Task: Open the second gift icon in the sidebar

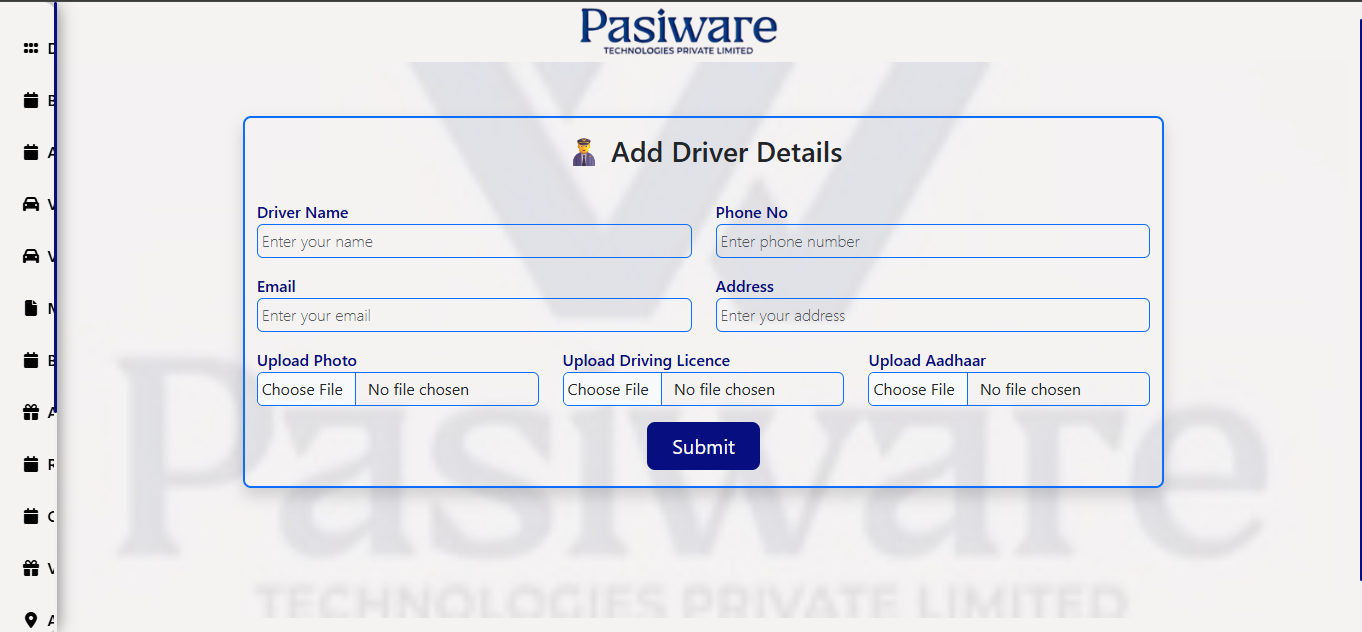Action: [30, 568]
